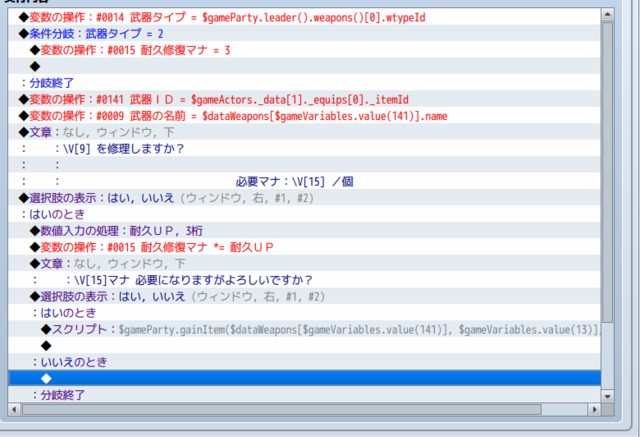The height and width of the screenshot is (437, 640).
Task: Select the 必要マナ：\V[15] ／個 text line
Action: [304, 182]
